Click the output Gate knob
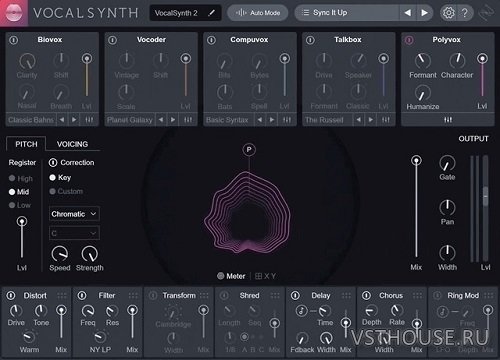This screenshot has height=360, width=500. (447, 163)
